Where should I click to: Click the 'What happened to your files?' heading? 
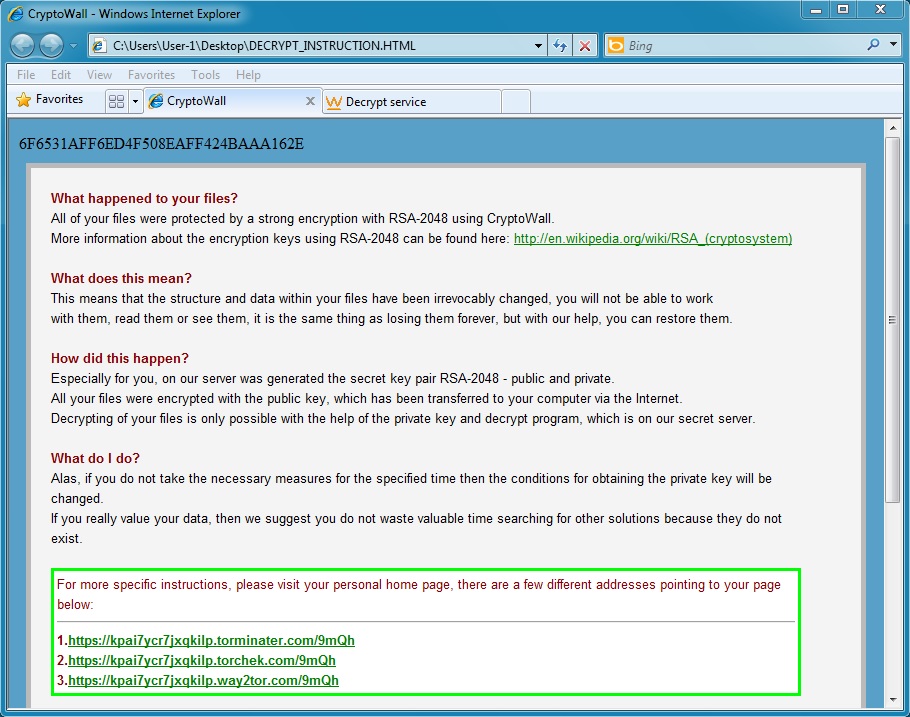145,199
